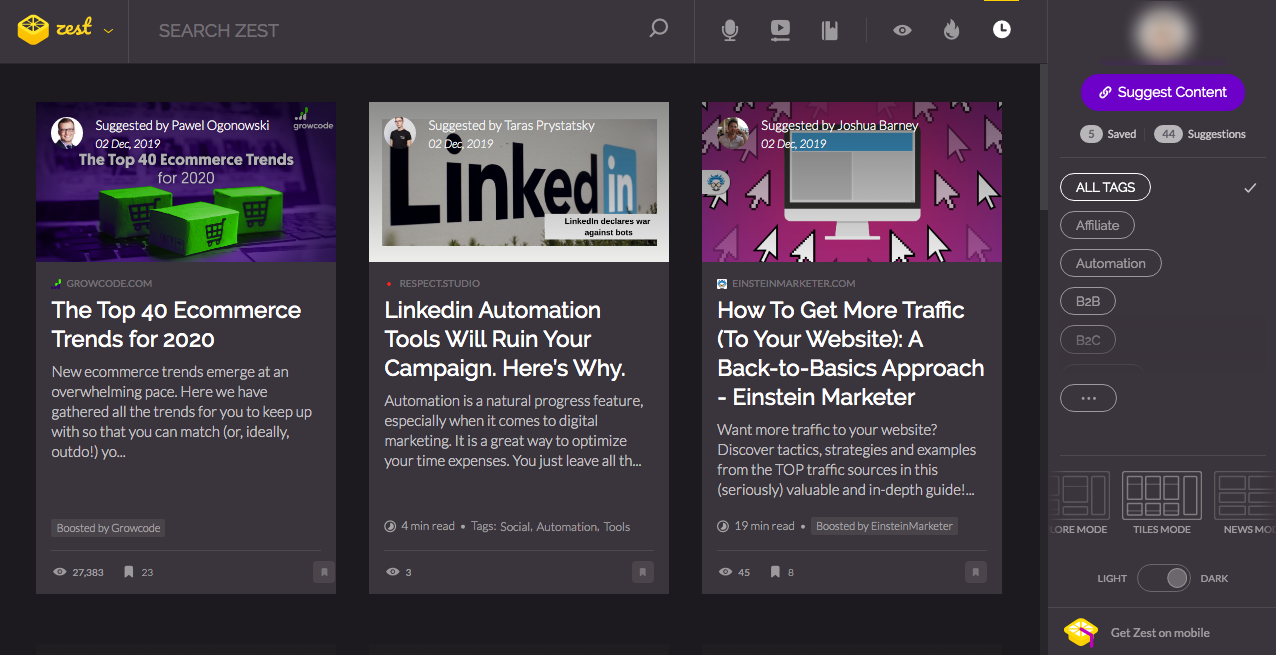Click the eye icon with 3 views

[x=392, y=572]
